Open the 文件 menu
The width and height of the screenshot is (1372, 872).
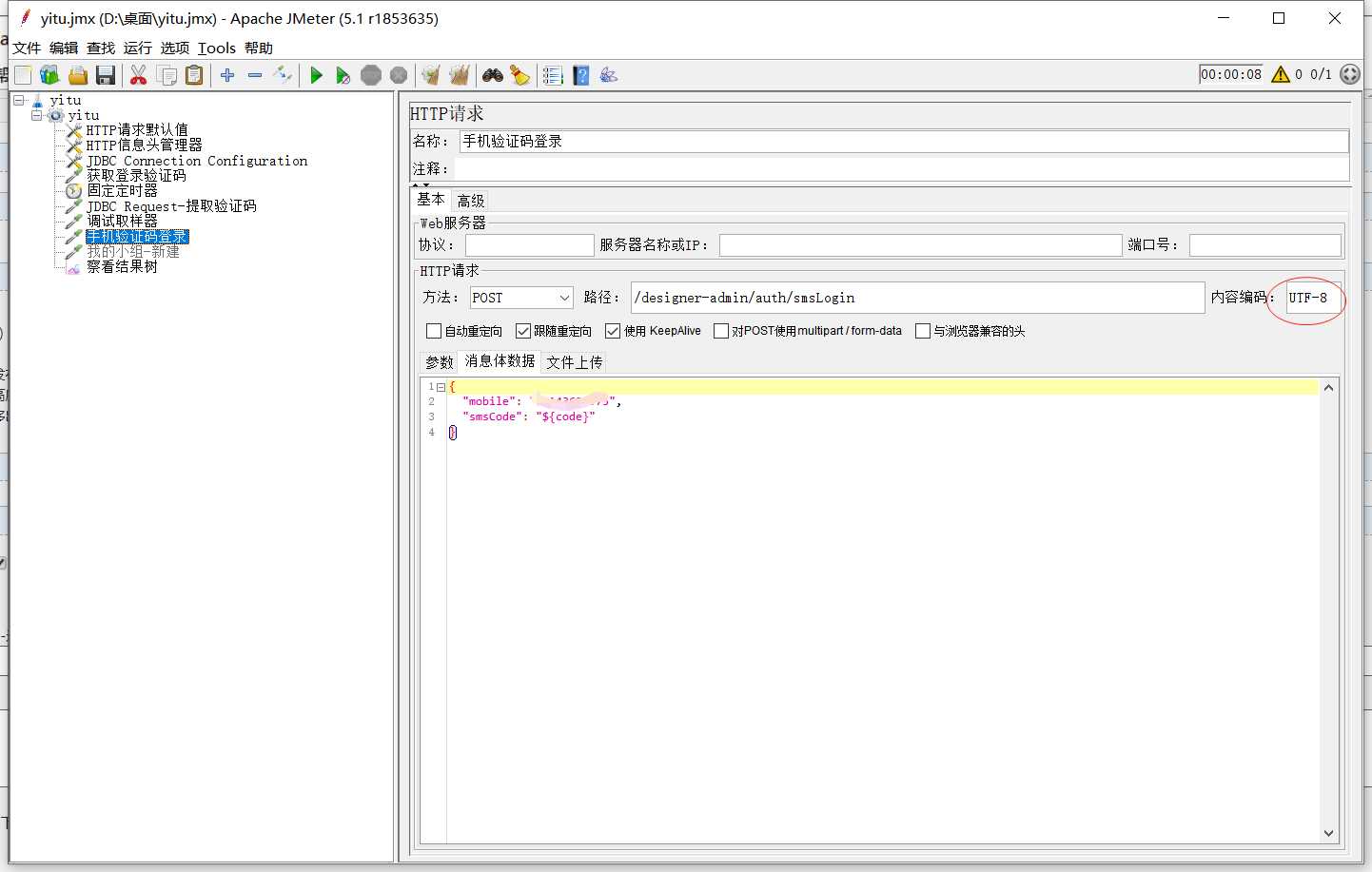click(x=27, y=48)
